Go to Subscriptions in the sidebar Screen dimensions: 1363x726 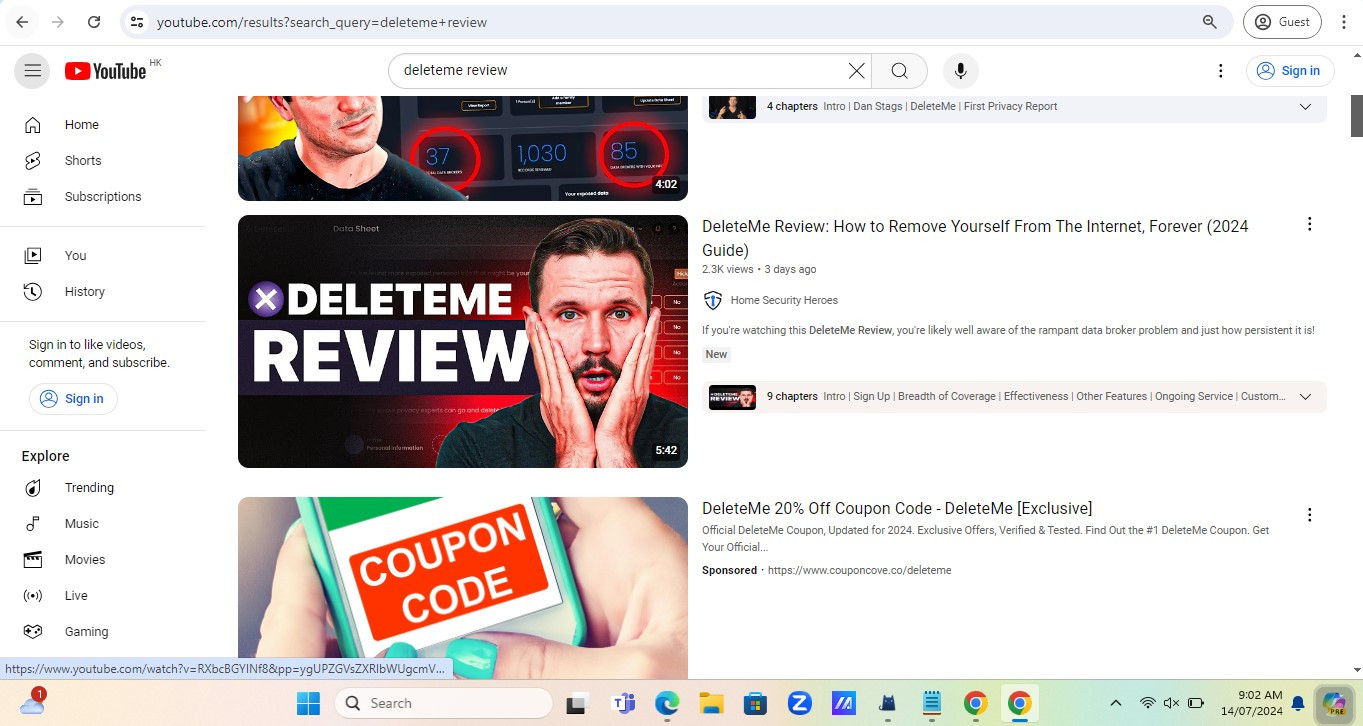(102, 197)
